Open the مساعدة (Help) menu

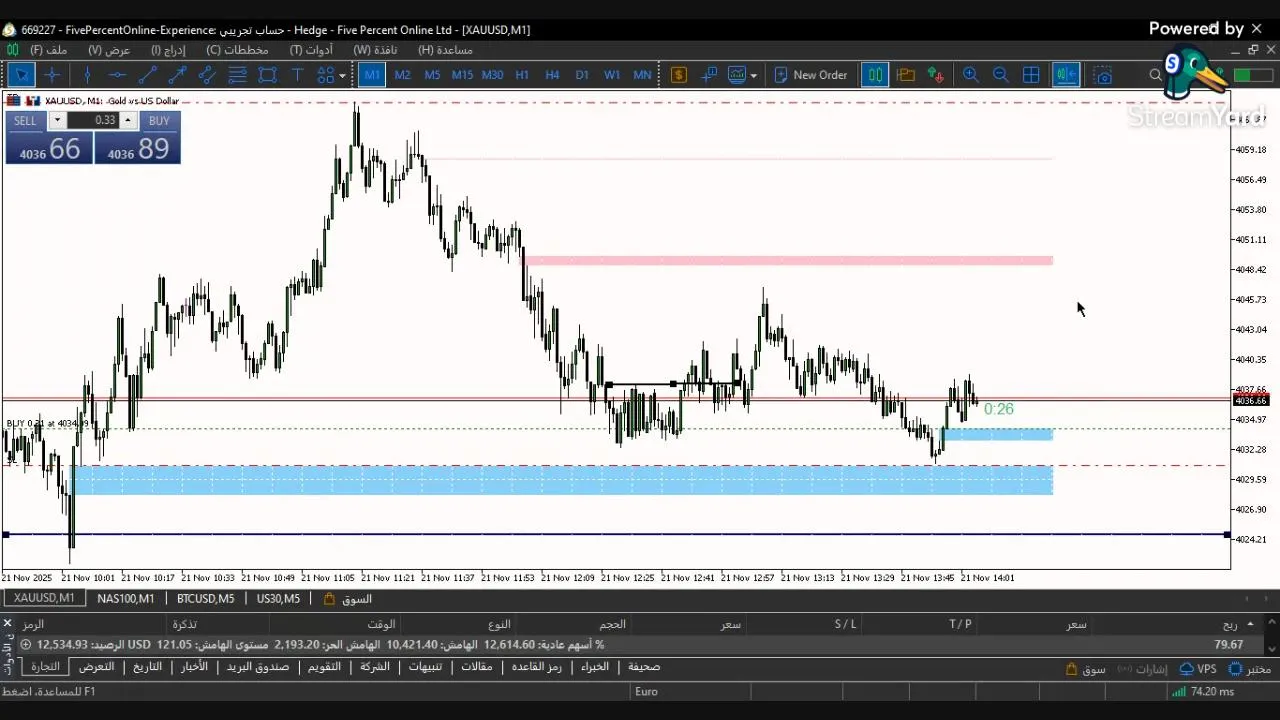point(445,49)
